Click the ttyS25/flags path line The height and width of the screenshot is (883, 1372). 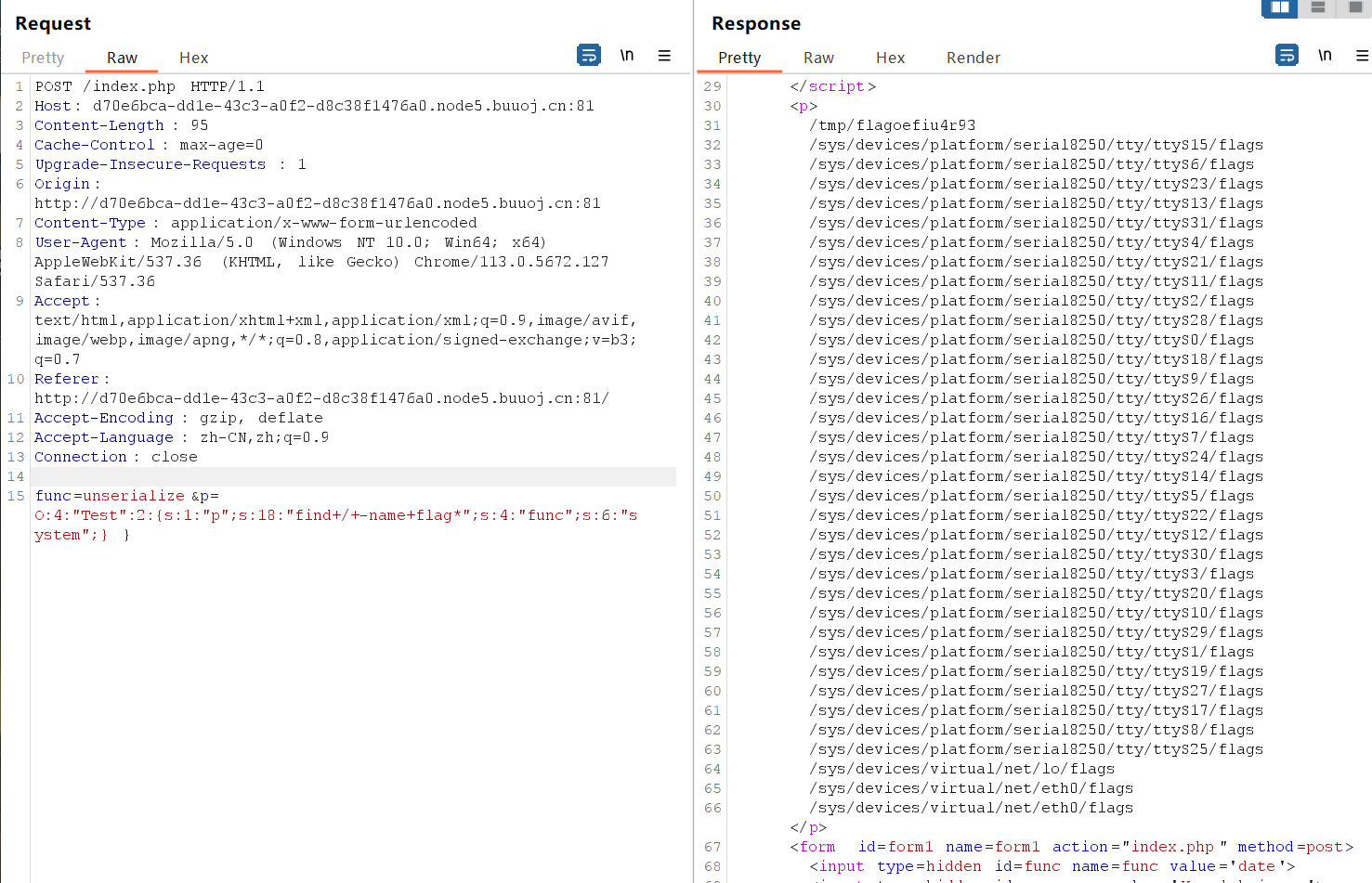1036,749
